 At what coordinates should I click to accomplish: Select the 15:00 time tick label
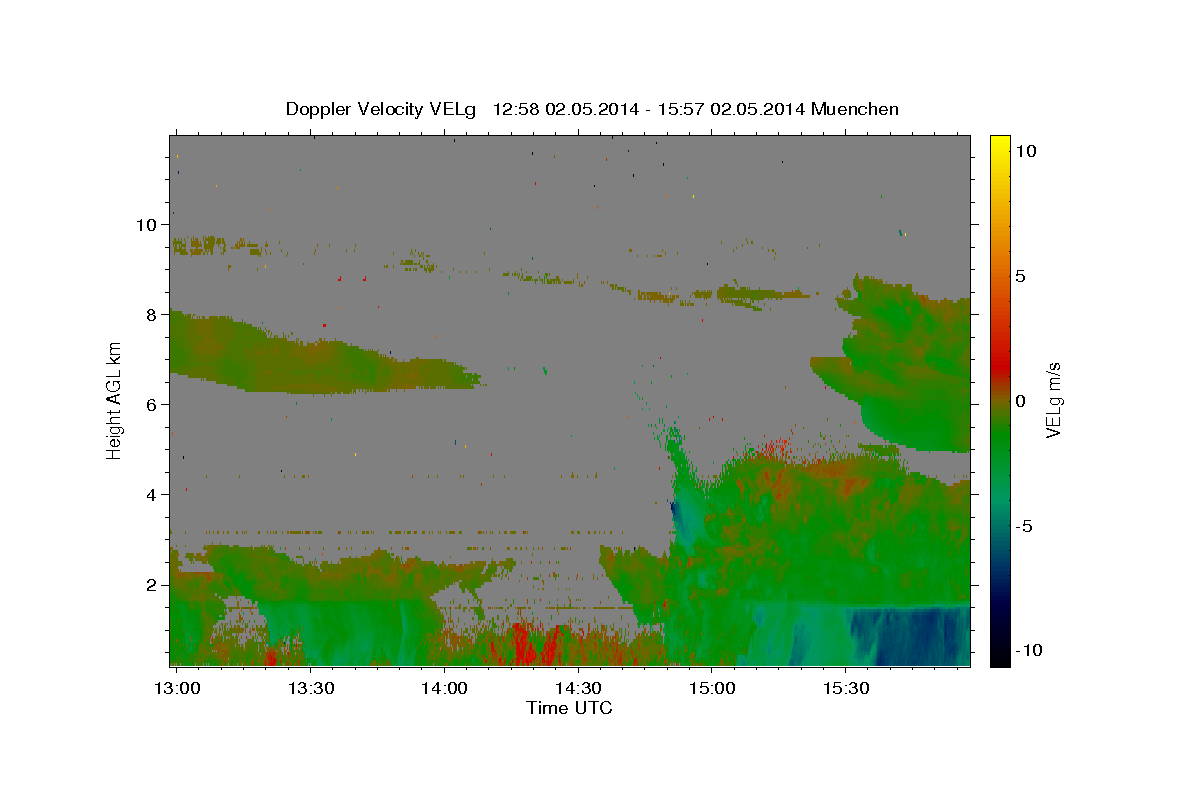pyautogui.click(x=711, y=688)
